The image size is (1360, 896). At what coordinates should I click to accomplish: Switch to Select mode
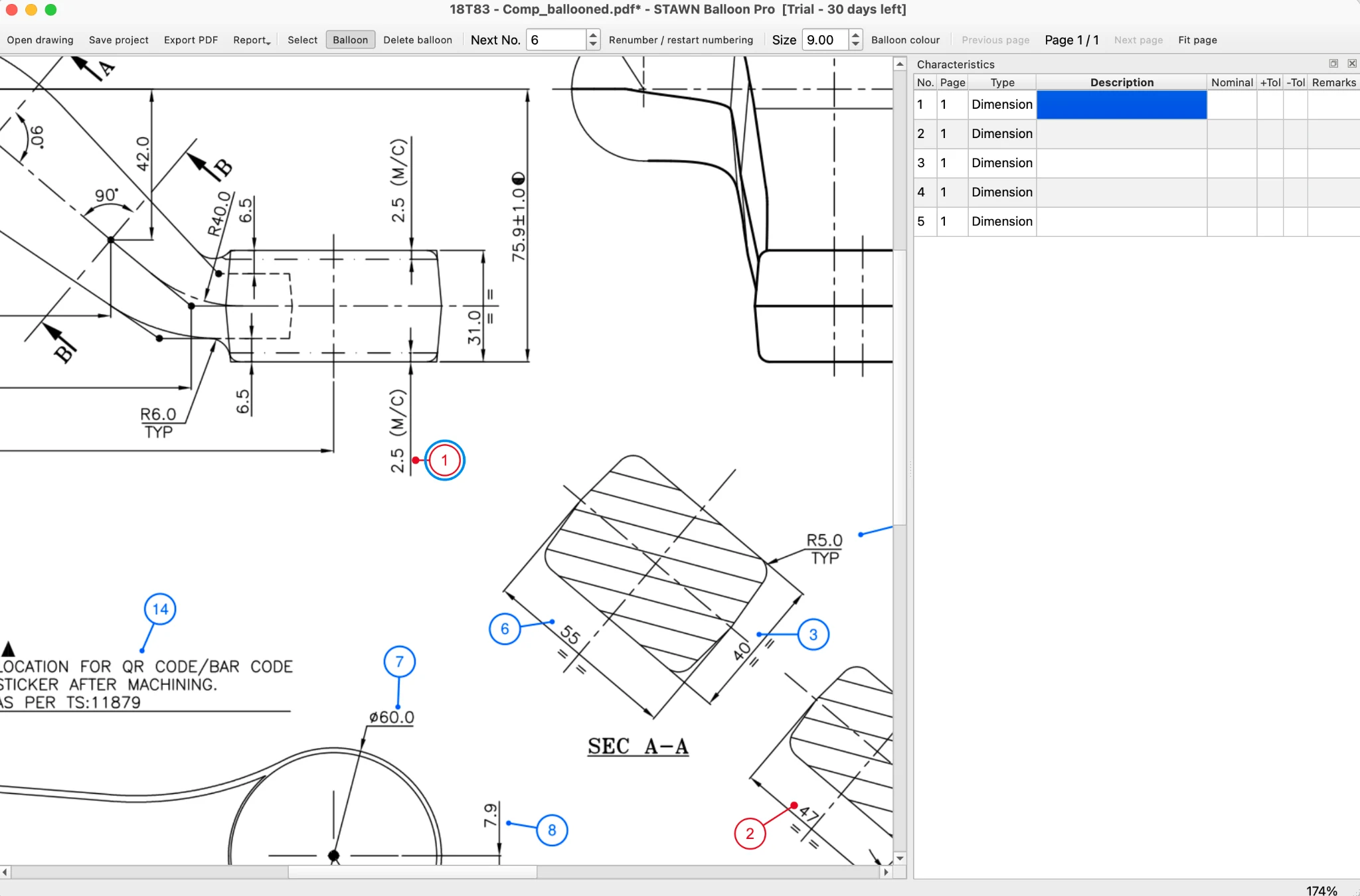[302, 40]
